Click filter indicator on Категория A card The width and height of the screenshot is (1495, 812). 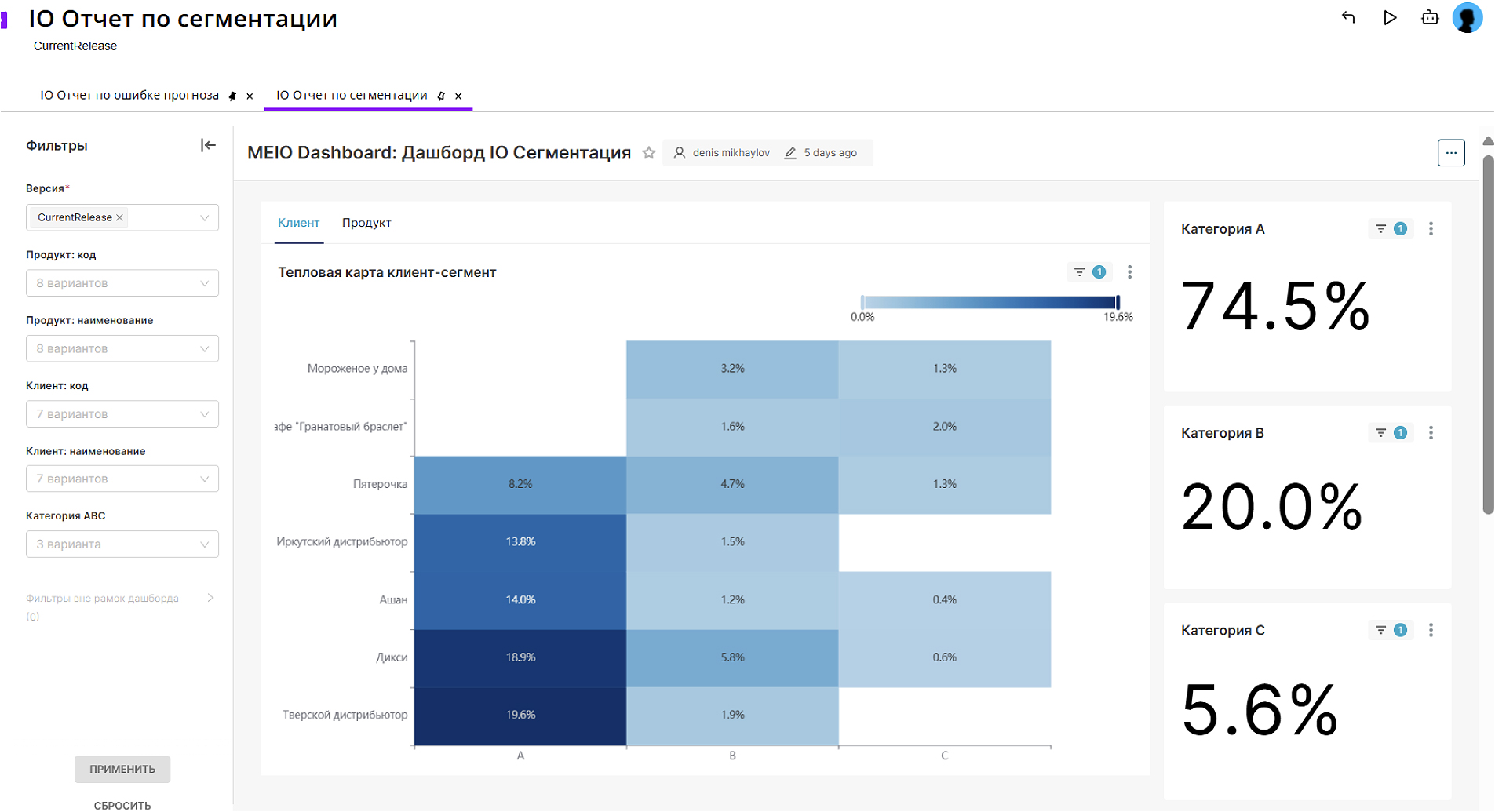tap(1391, 229)
